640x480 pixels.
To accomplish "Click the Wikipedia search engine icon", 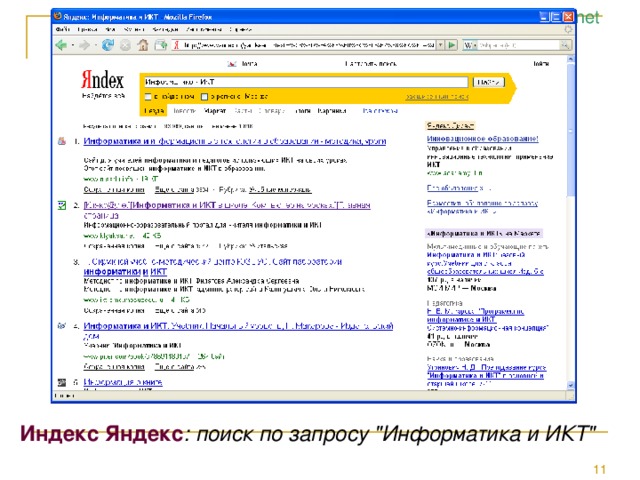I will click(x=468, y=45).
